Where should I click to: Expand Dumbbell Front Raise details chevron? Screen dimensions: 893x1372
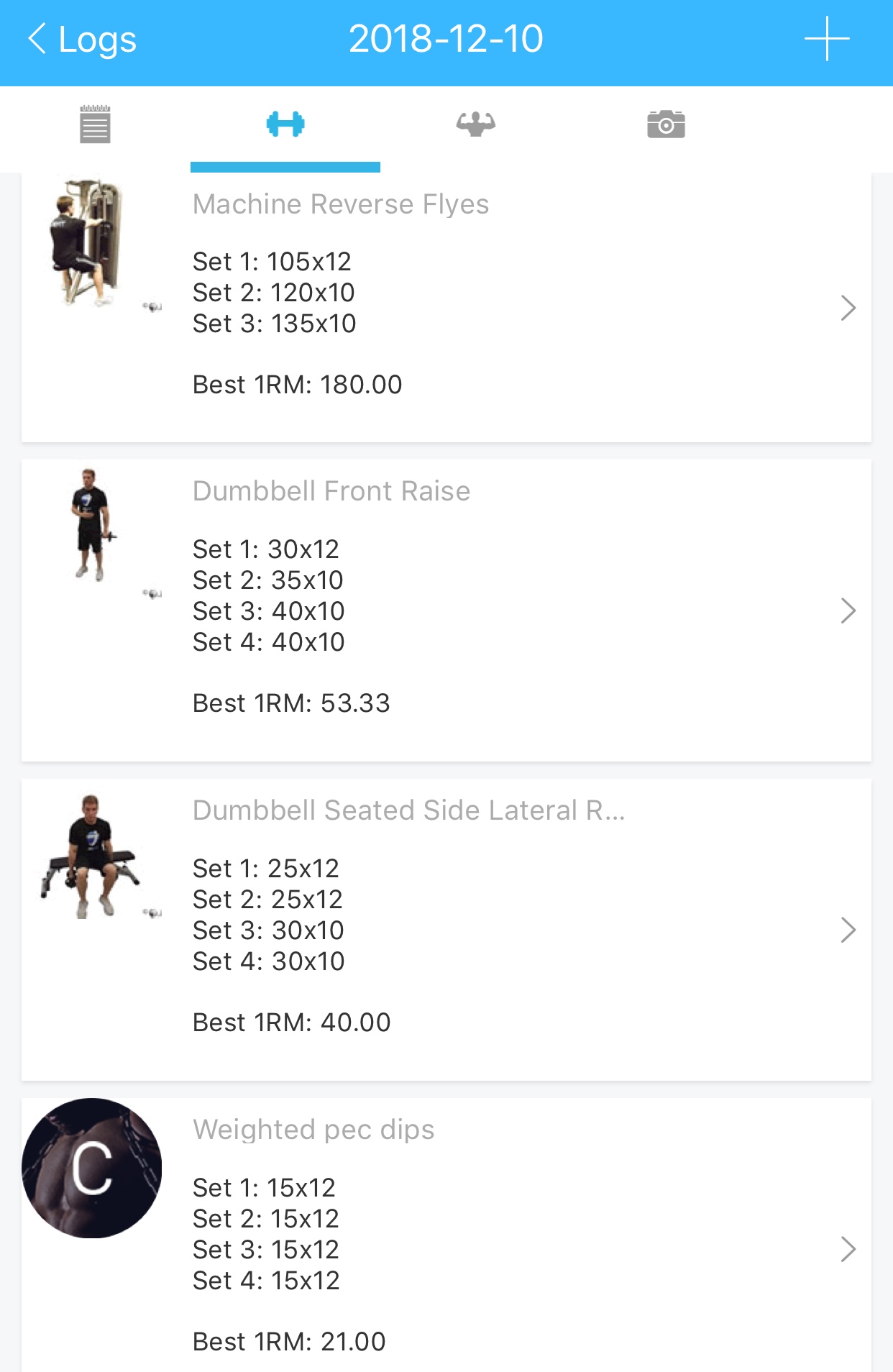tap(848, 611)
